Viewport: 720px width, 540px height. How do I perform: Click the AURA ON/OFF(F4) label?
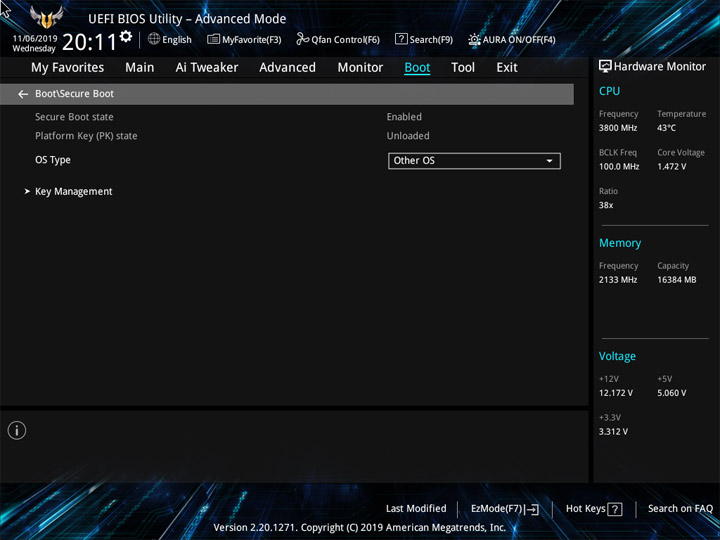click(519, 40)
